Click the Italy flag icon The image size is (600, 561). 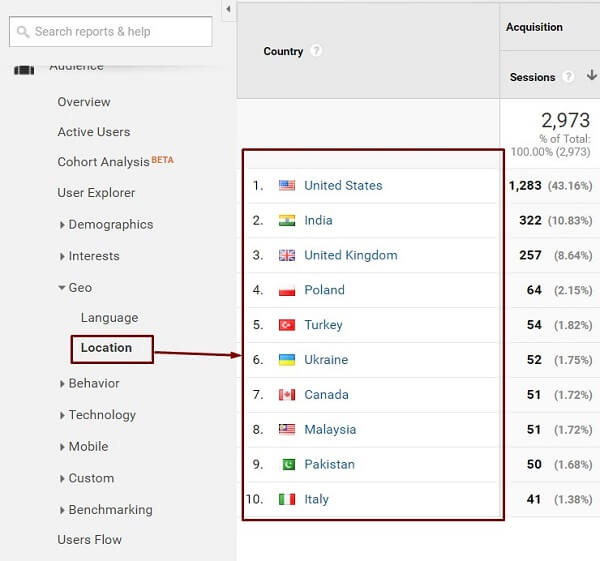[x=287, y=499]
